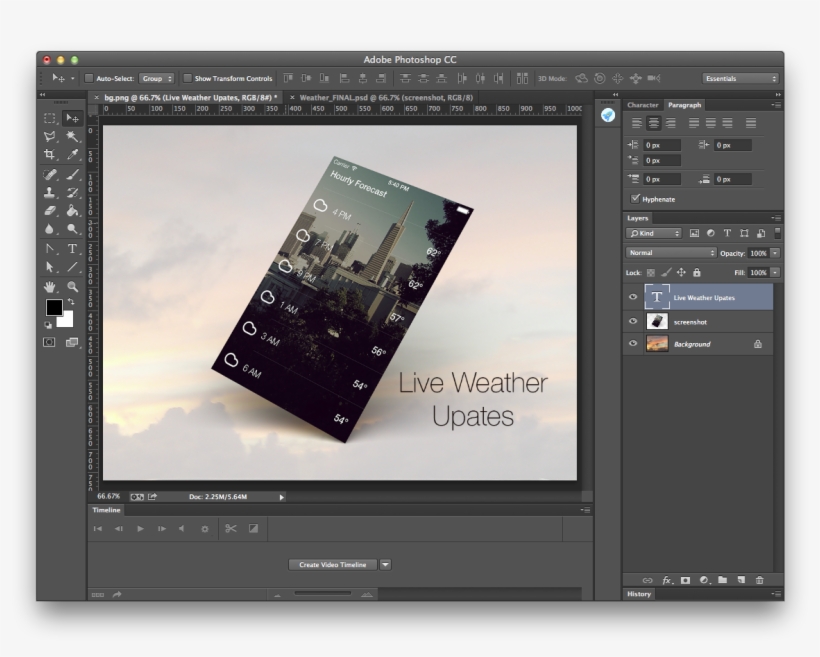
Task: Select the Clone Stamp tool
Action: (49, 192)
